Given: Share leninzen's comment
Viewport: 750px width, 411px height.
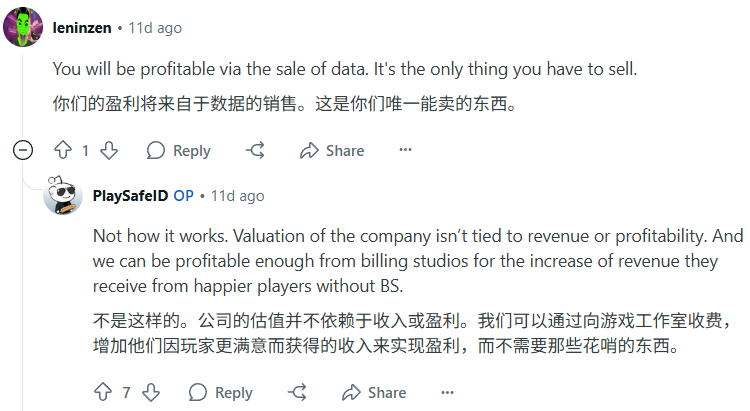Looking at the screenshot, I should click(332, 150).
